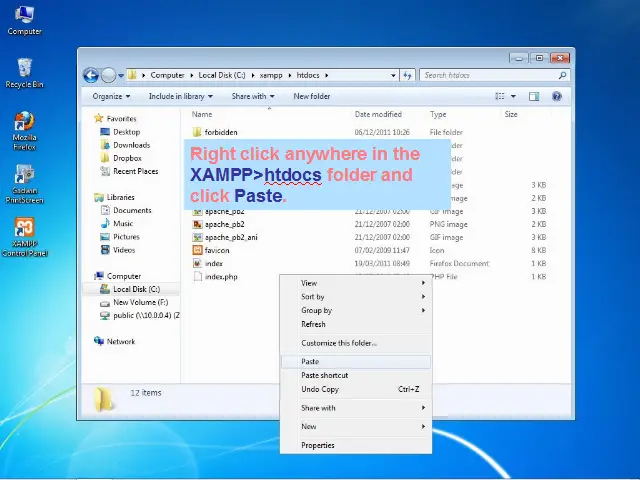Screen dimensions: 640x480
Task: Expand Sort by submenu
Action: click(356, 297)
